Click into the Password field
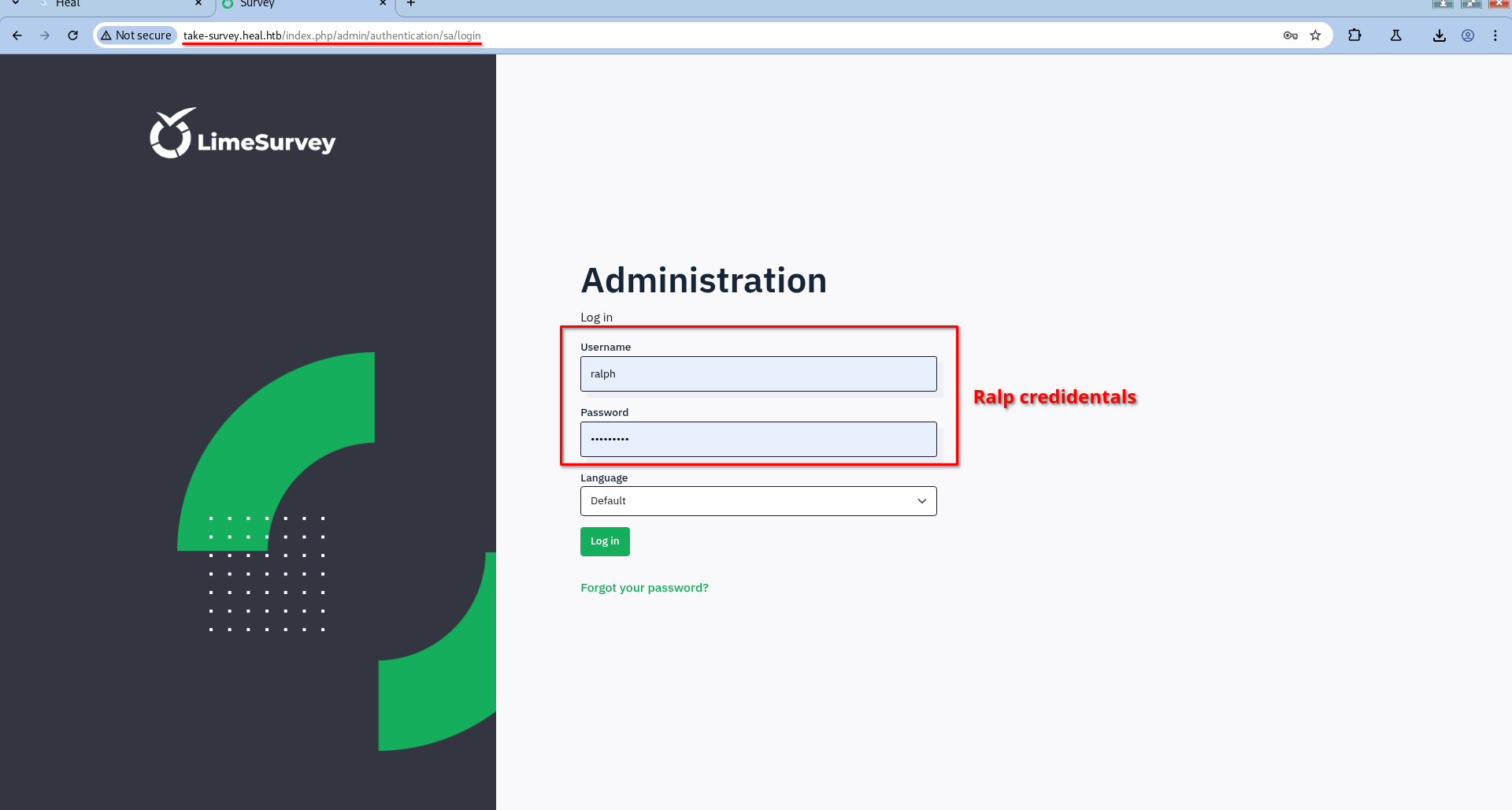The height and width of the screenshot is (810, 1512). pyautogui.click(x=758, y=440)
